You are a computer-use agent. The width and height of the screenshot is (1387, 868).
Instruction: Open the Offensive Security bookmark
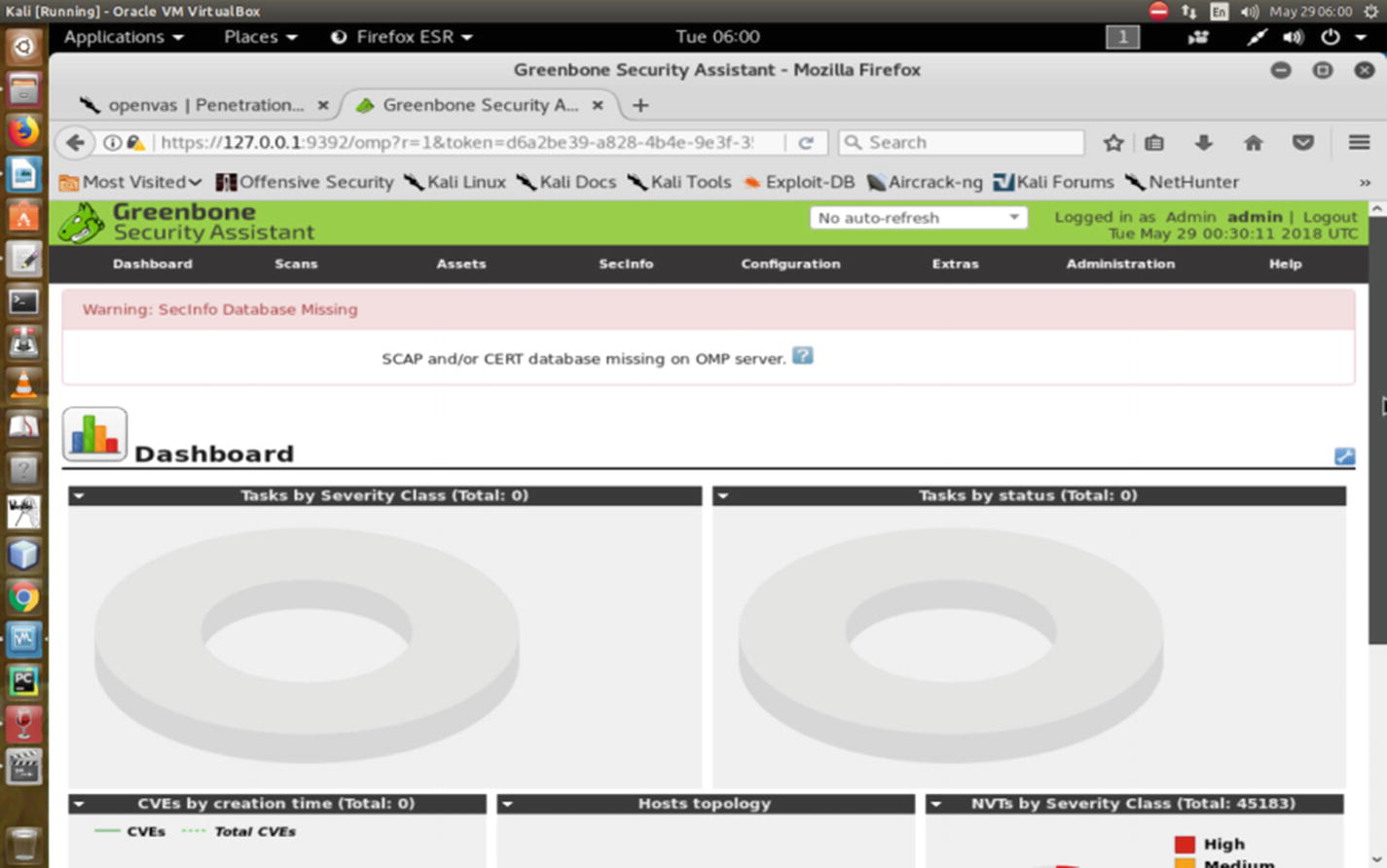click(305, 182)
